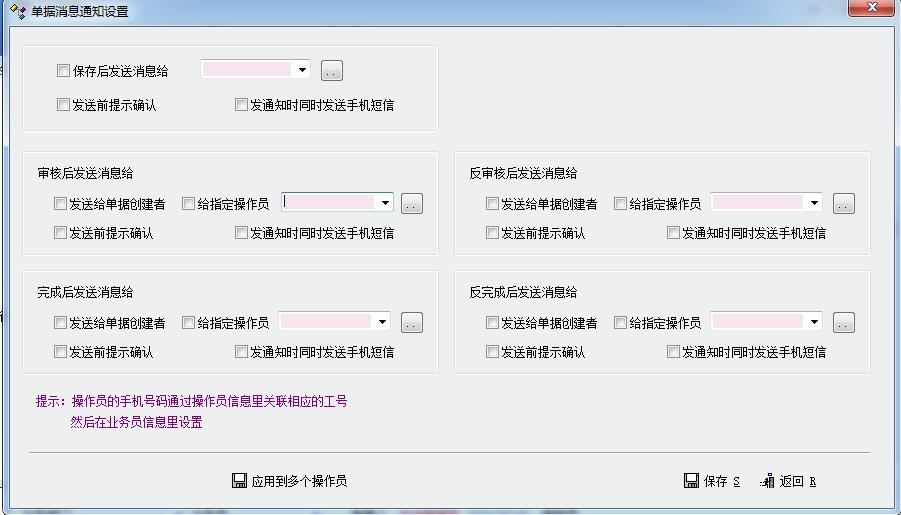Click browse button in 反审核后发送消息给 section
The image size is (901, 515).
coord(844,204)
